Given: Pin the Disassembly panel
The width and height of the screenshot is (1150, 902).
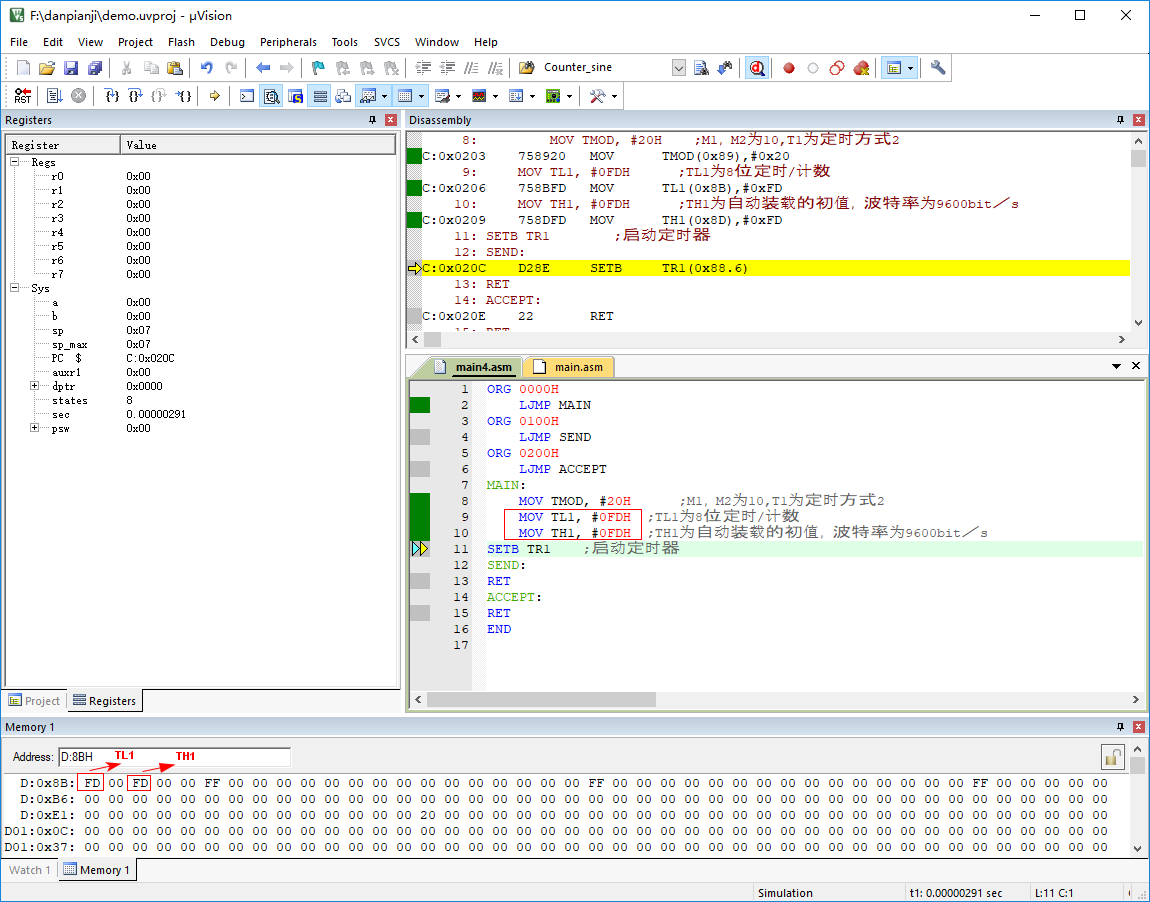Looking at the screenshot, I should [x=1120, y=120].
